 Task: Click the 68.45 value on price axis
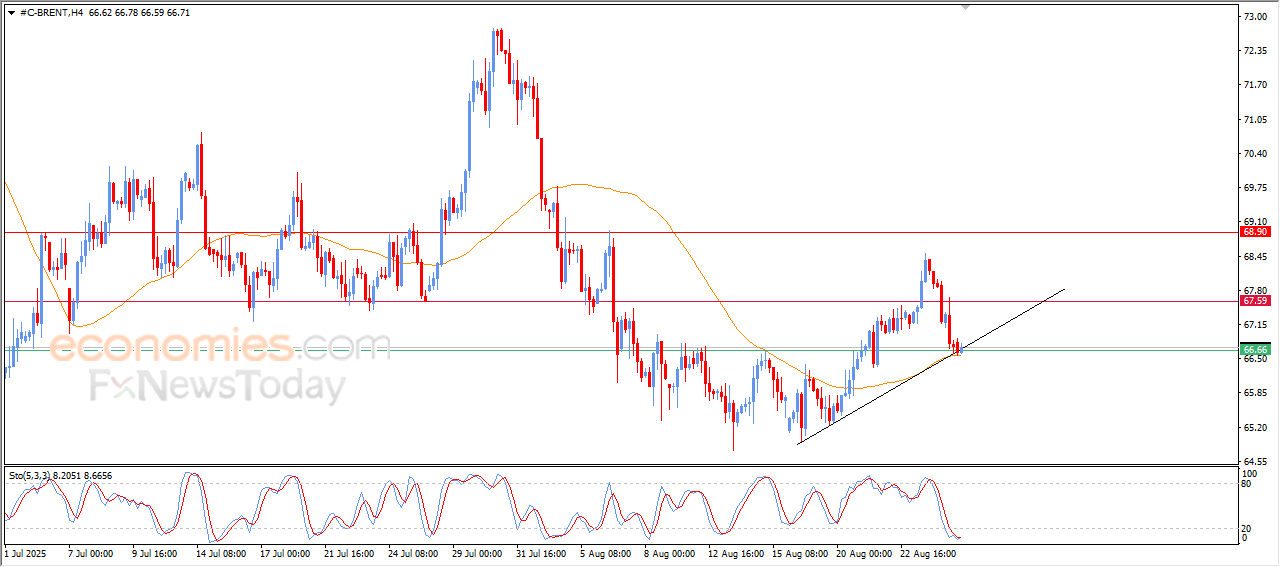(x=1255, y=256)
